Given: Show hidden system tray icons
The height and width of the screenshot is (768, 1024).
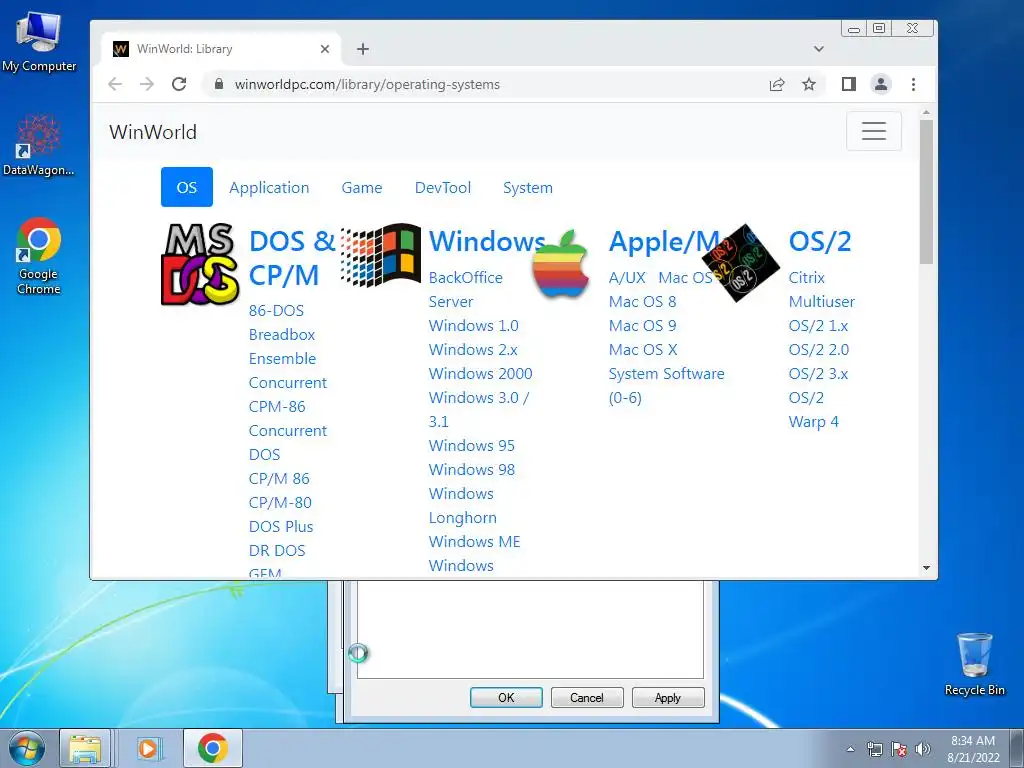Looking at the screenshot, I should click(850, 749).
